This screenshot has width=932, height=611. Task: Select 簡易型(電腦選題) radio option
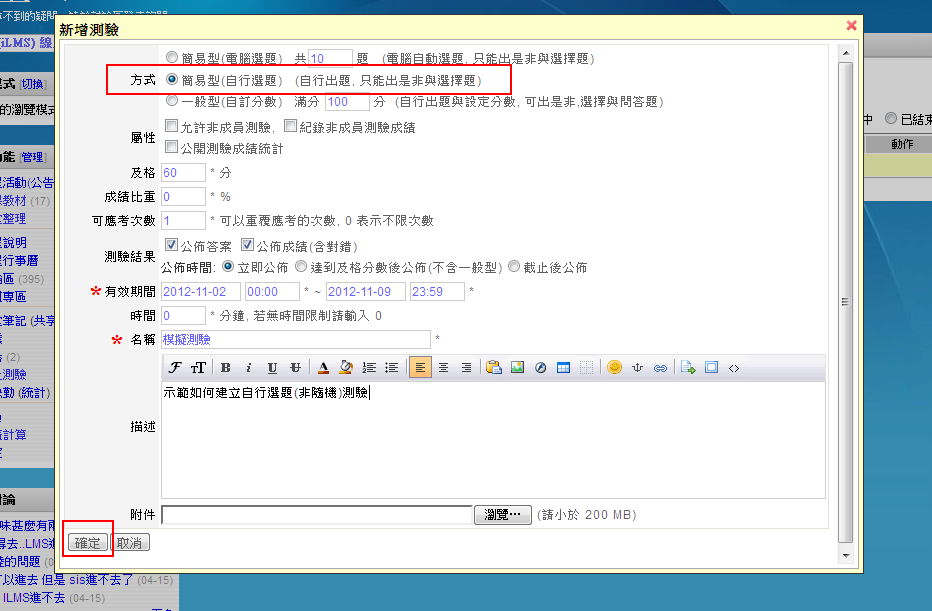pos(172,58)
